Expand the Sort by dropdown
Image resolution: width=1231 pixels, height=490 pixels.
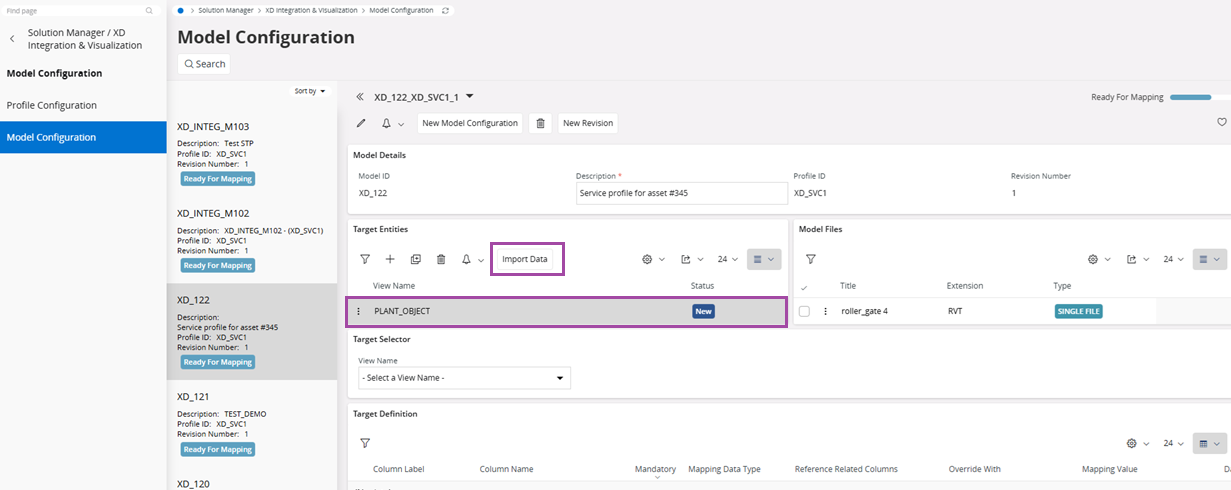[x=310, y=91]
